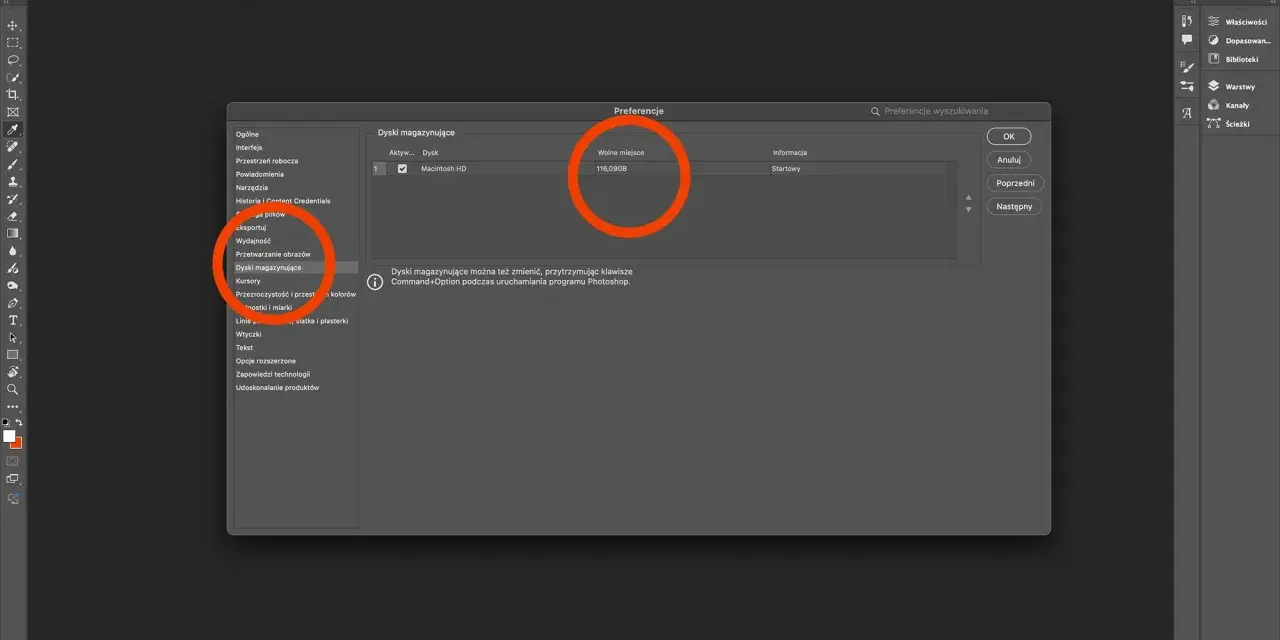The height and width of the screenshot is (640, 1280).
Task: Open the Ogólne preferences section
Action: (247, 134)
